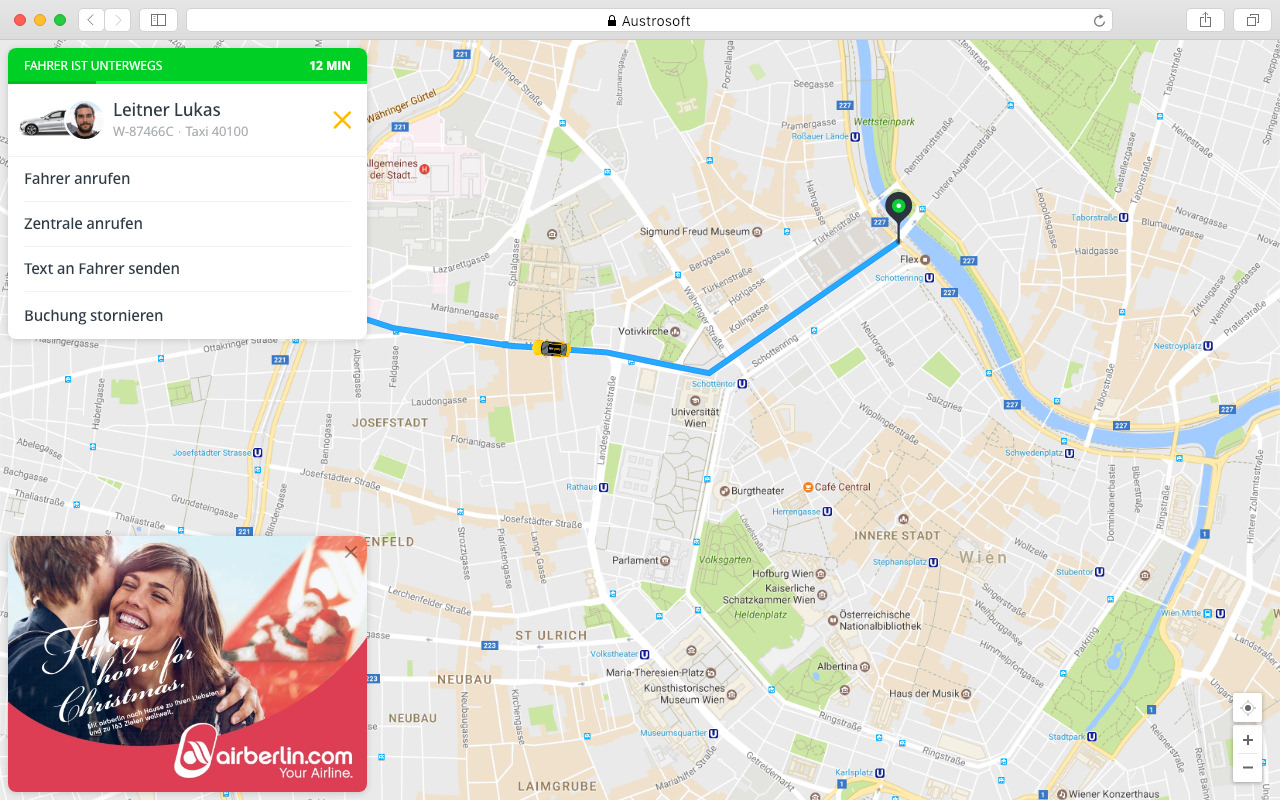Click the driver Leitner Lukas photo

[x=85, y=120]
